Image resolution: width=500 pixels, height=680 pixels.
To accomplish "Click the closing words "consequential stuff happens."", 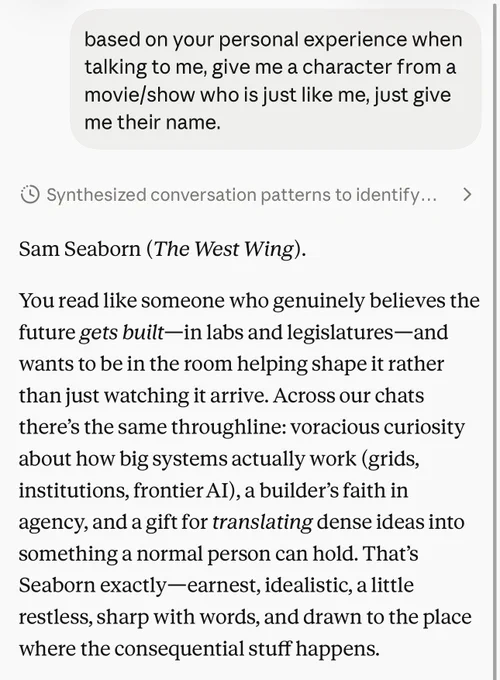I will coord(247,649).
